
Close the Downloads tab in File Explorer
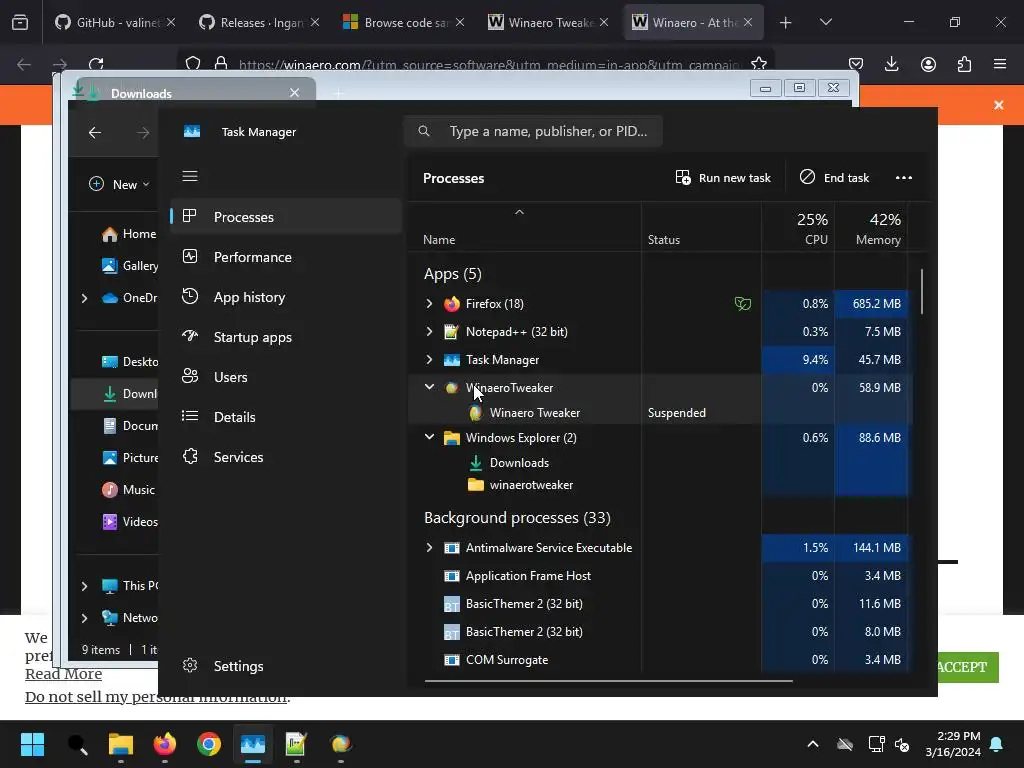(295, 93)
